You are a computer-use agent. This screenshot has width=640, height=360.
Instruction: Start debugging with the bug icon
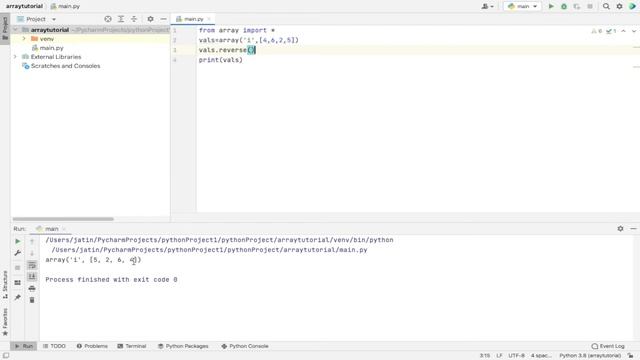(x=564, y=6)
